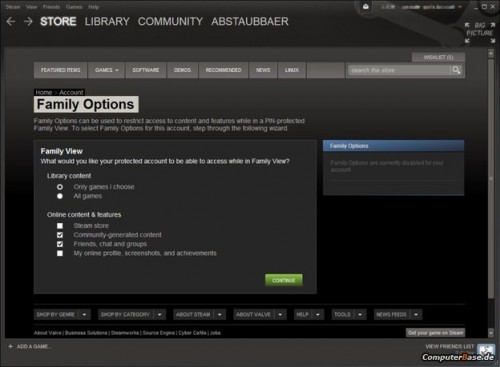
Task: Enable the Steam store checkbox
Action: (x=60, y=226)
